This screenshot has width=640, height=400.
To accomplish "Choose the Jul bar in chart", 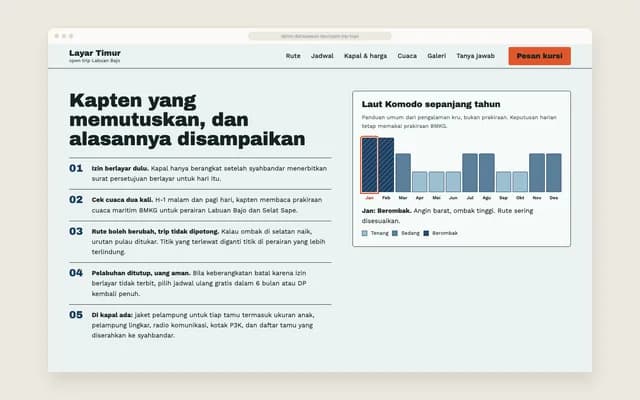I will [x=470, y=173].
